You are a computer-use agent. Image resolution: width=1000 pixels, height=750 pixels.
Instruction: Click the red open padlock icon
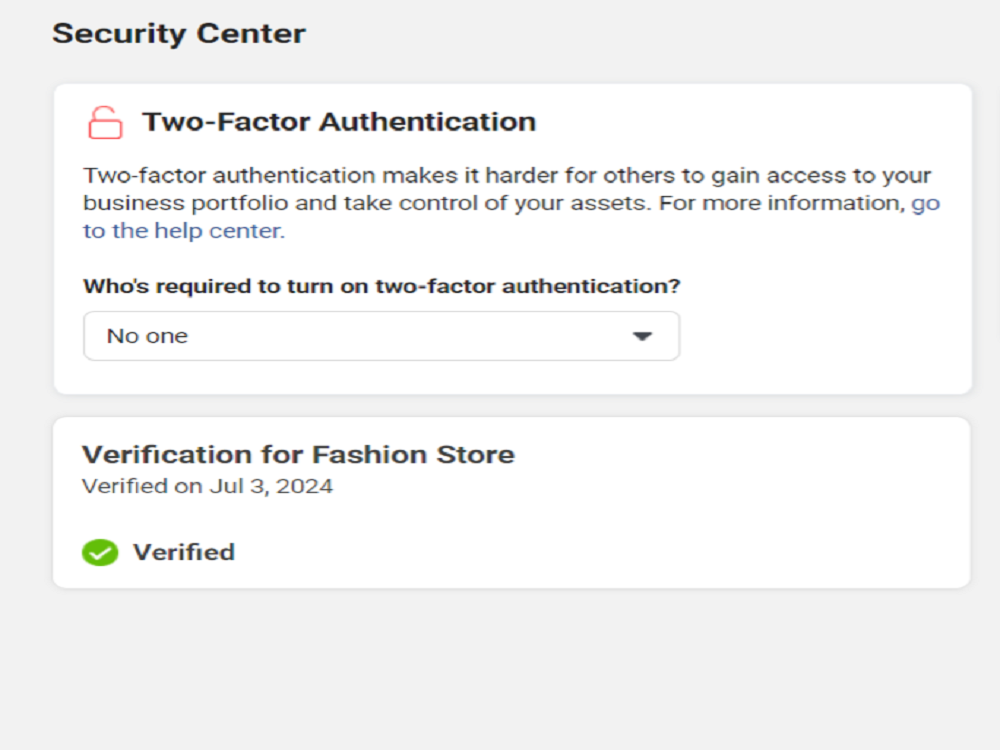click(105, 123)
